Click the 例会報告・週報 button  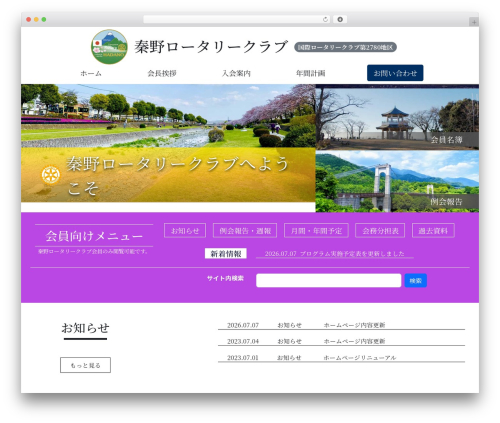245,231
